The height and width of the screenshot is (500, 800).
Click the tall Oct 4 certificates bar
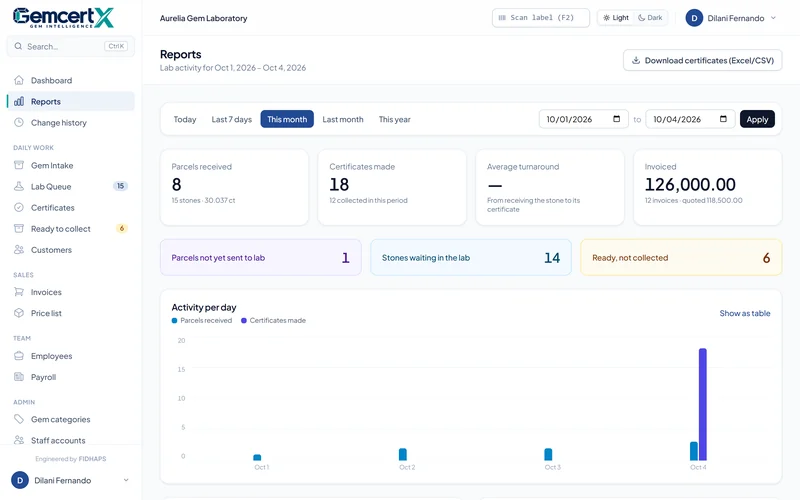703,404
